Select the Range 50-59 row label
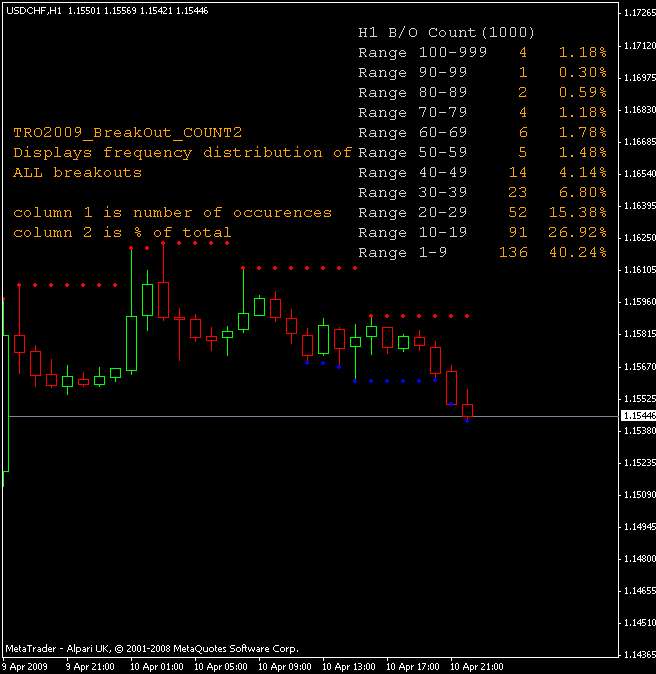The image size is (656, 674). [407, 152]
